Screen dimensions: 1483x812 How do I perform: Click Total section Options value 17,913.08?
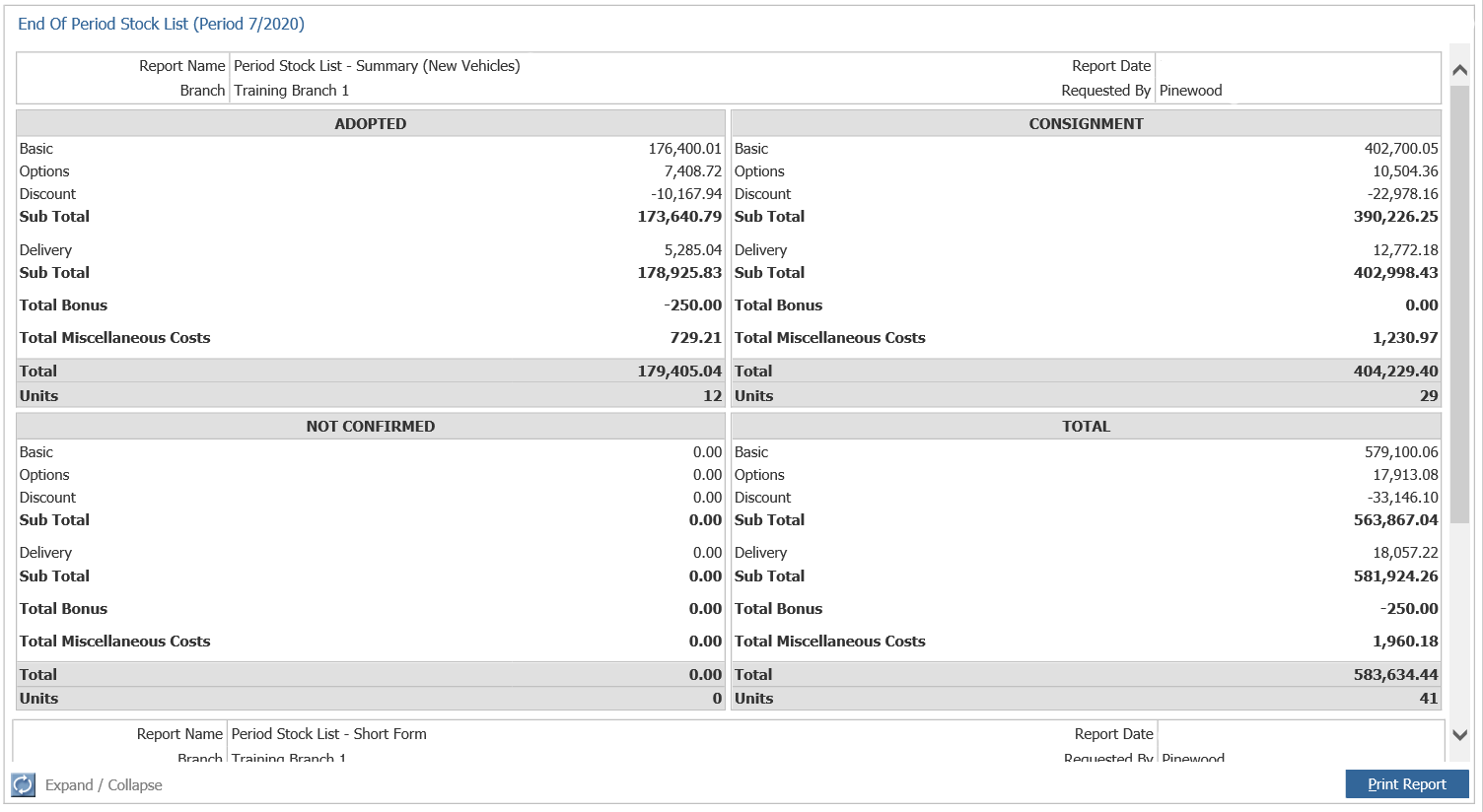click(x=1405, y=475)
